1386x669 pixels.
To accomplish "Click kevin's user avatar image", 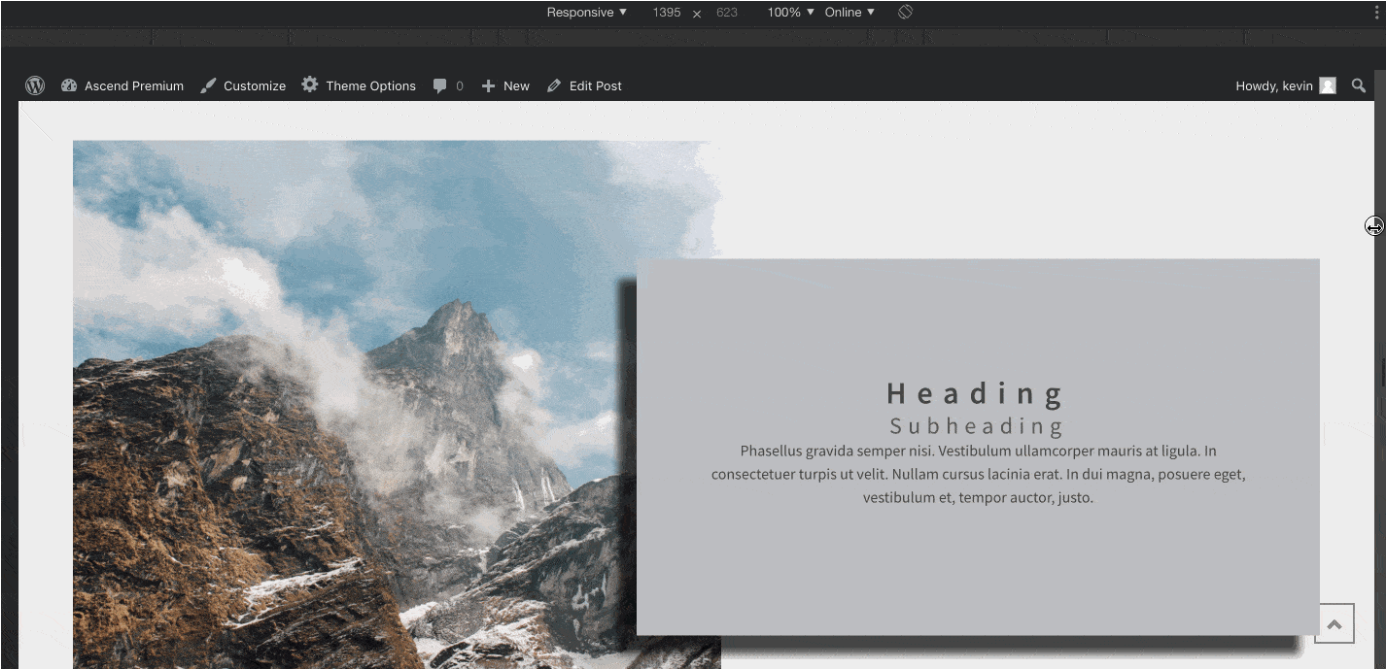I will pyautogui.click(x=1327, y=86).
